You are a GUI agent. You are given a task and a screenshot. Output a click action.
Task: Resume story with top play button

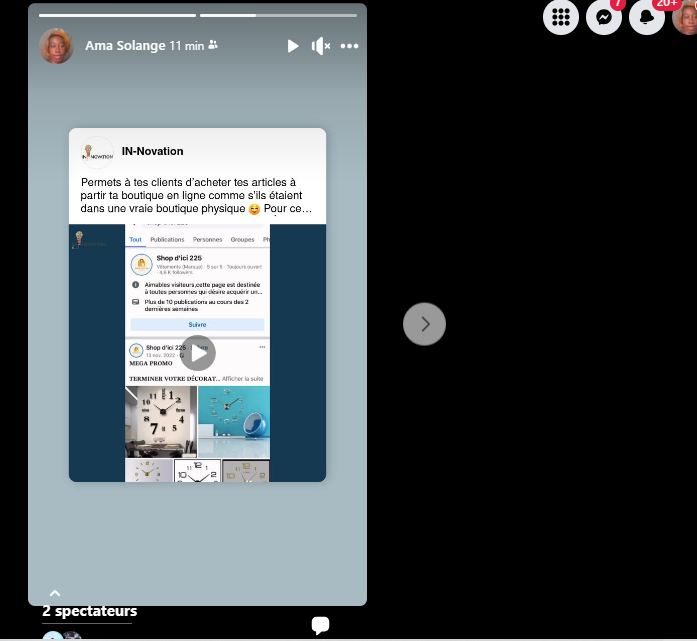[x=293, y=46]
